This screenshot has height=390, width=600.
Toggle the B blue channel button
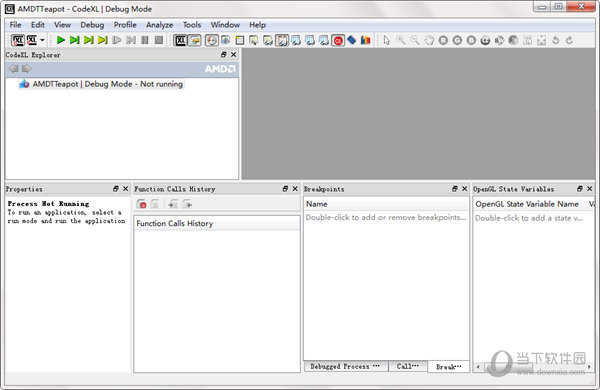point(471,40)
